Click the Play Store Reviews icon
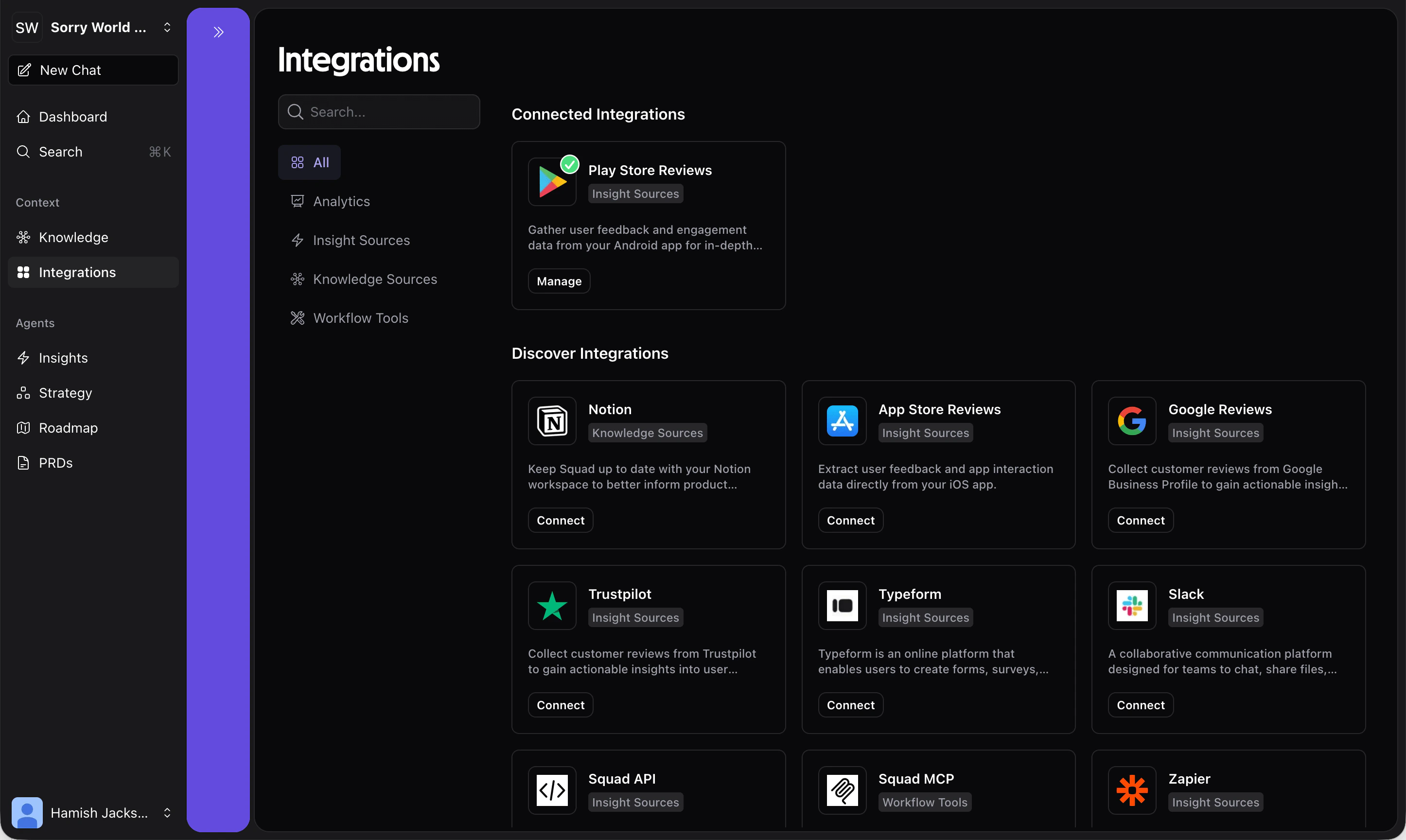This screenshot has width=1406, height=840. tap(552, 182)
